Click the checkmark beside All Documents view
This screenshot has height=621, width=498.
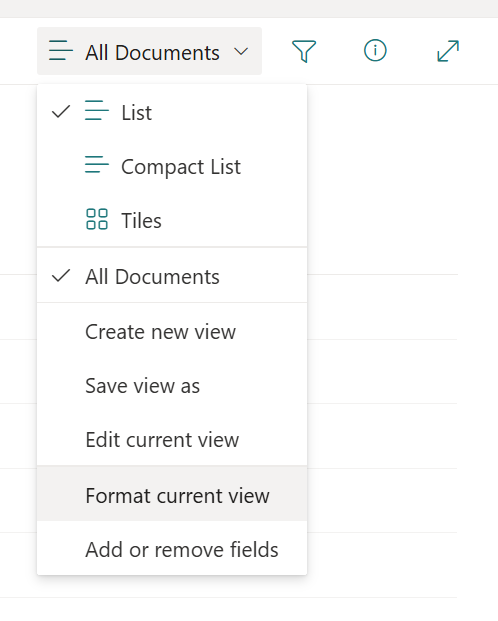(x=61, y=276)
